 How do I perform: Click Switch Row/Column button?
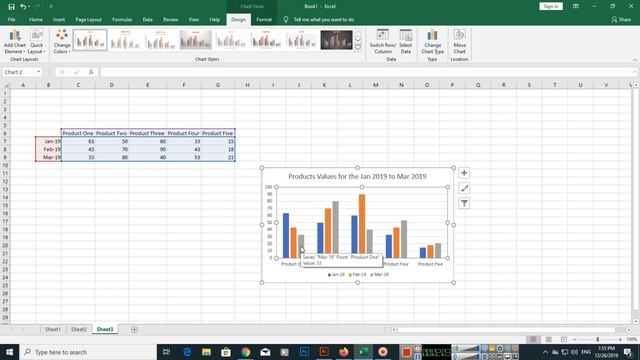[382, 41]
